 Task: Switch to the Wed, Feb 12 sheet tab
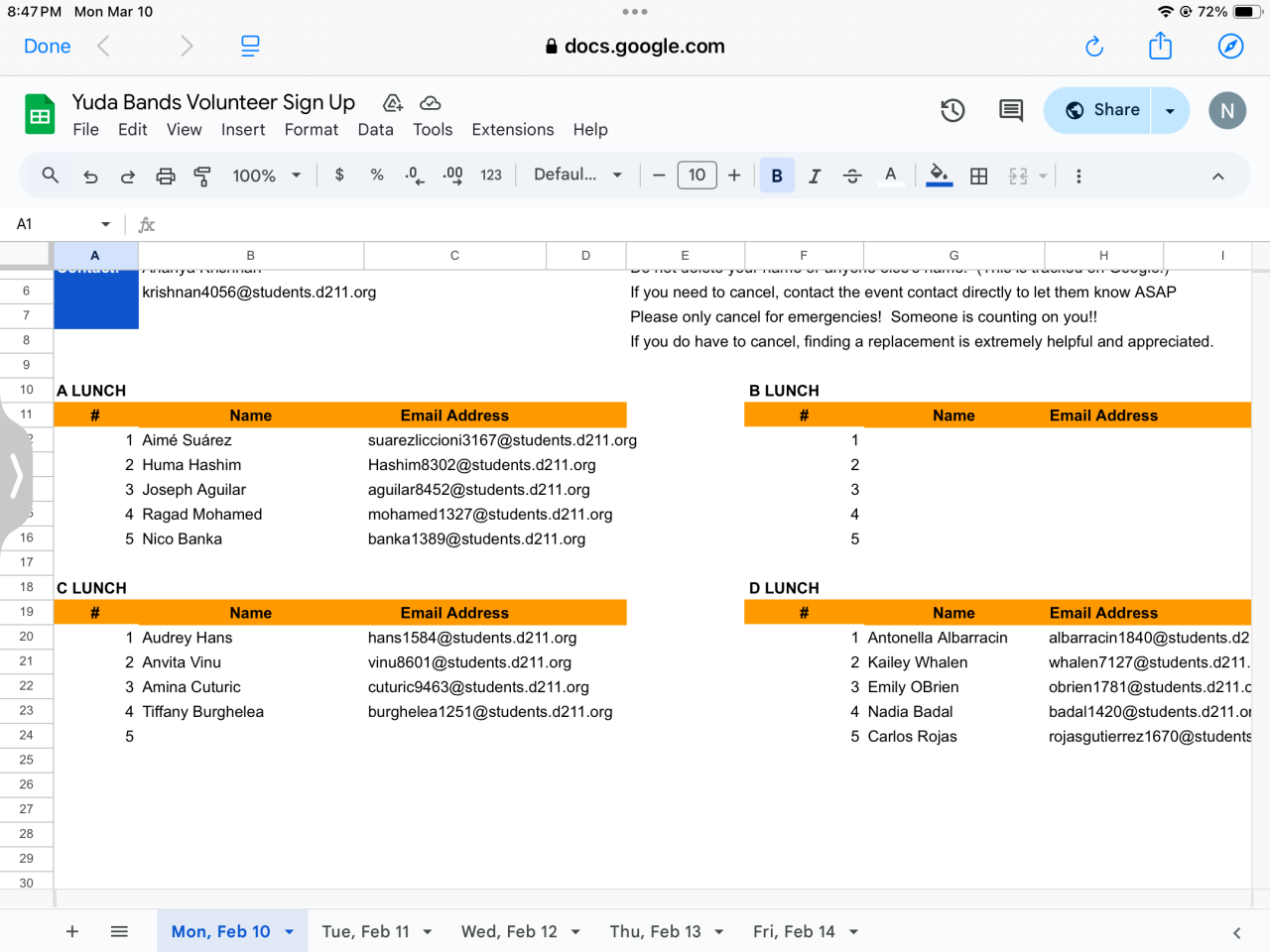point(509,931)
